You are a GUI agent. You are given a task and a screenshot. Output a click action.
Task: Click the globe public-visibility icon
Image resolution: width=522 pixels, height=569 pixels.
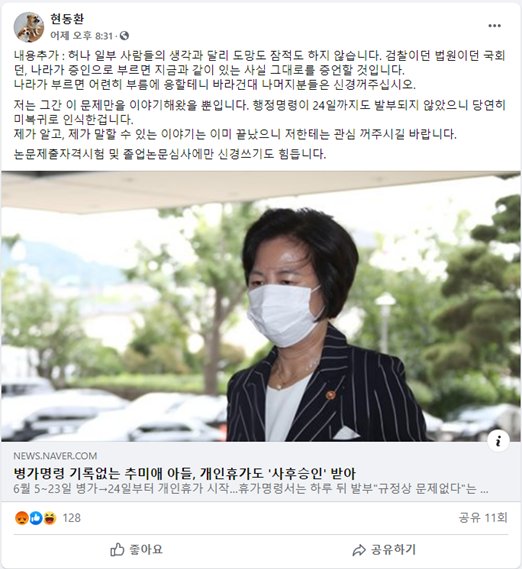pos(124,36)
